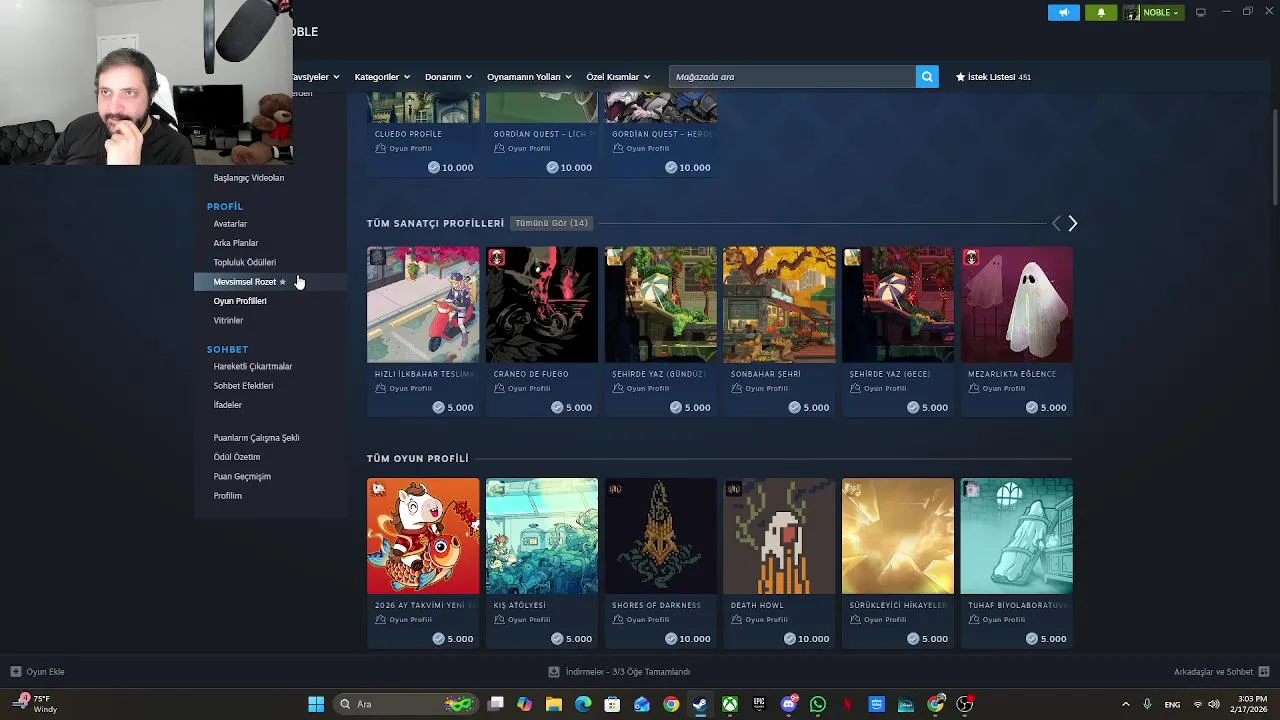Open Tuhaf Biyolaboratuvar profile thumbnail
Viewport: 1280px width, 720px height.
click(1017, 536)
